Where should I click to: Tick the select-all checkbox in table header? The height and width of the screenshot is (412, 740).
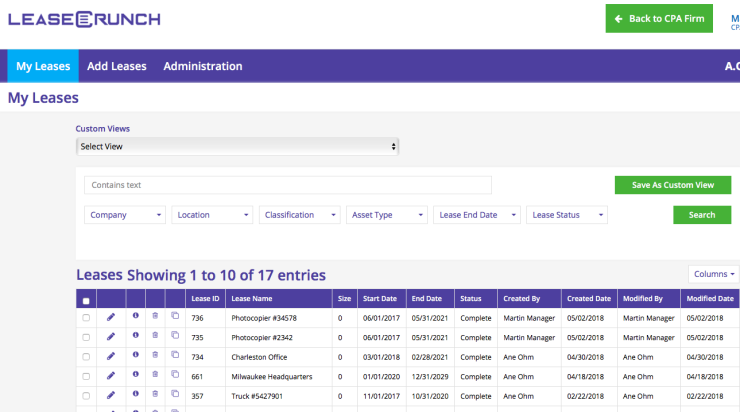pos(86,300)
